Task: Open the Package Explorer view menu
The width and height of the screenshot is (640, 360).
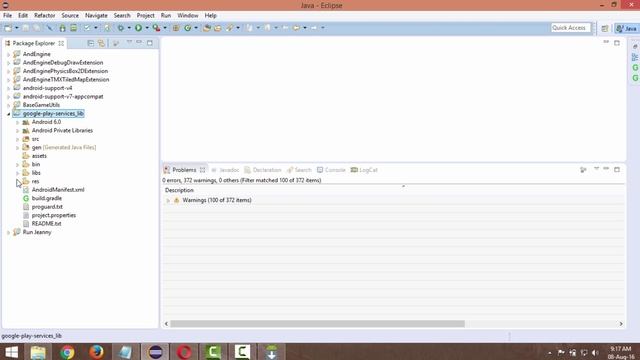Action: tap(129, 42)
